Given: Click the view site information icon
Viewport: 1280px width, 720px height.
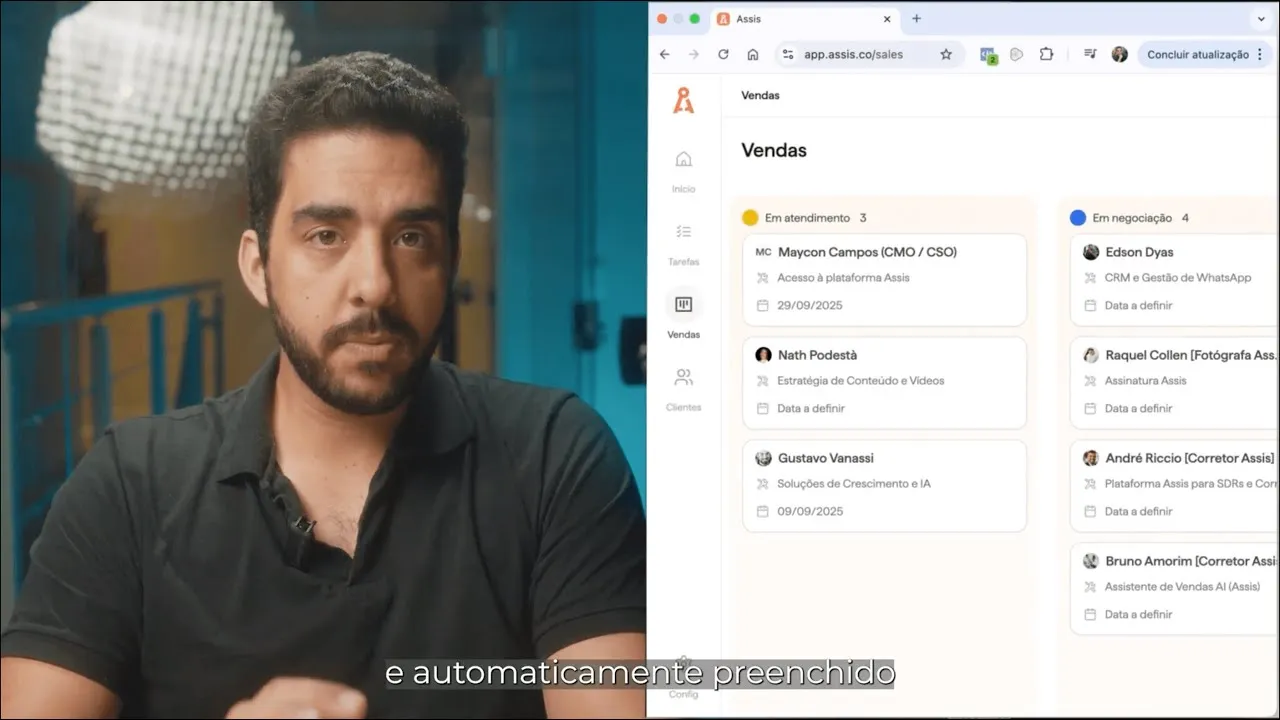Looking at the screenshot, I should [x=788, y=54].
